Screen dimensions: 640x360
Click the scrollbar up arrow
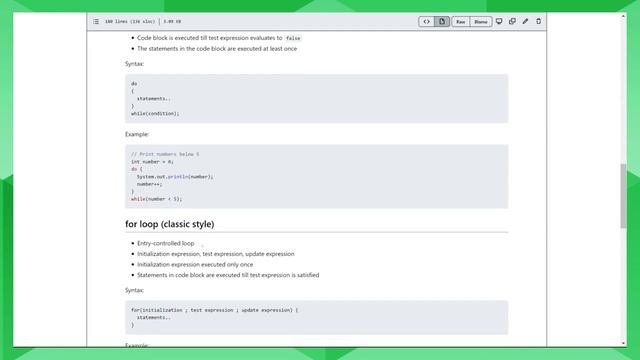623,16
